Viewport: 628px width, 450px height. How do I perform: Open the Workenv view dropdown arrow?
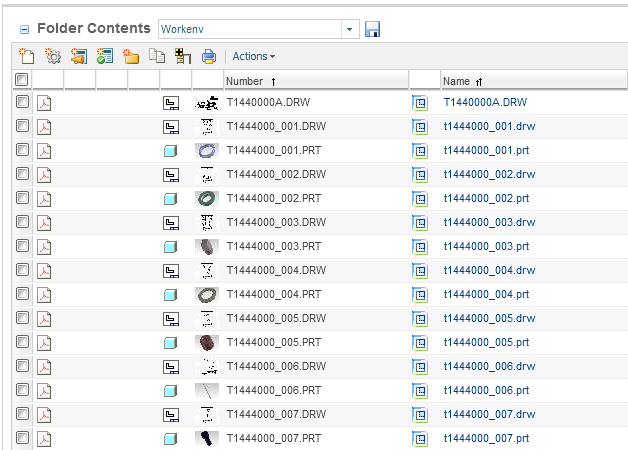point(350,29)
